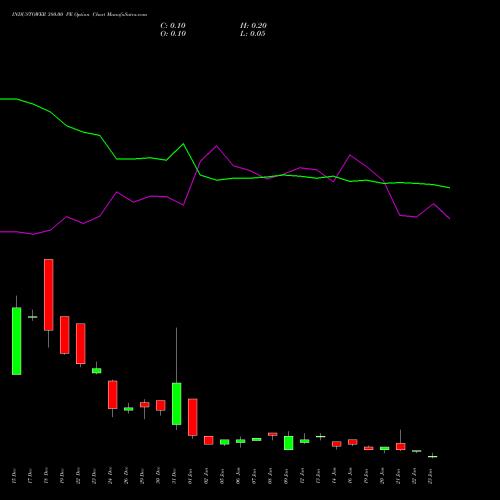Click the '01 Jan' date label

(190, 476)
